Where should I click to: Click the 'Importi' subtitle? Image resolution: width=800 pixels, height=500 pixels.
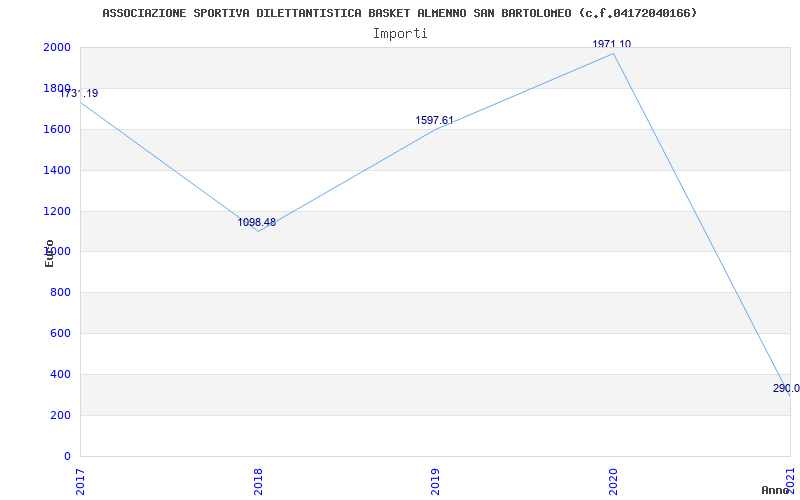coord(400,34)
